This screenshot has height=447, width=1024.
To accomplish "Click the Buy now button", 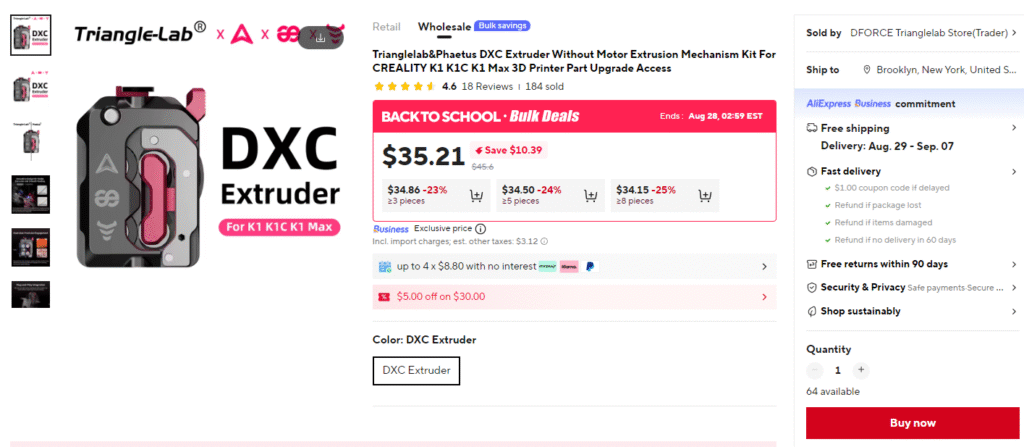I will (x=912, y=423).
